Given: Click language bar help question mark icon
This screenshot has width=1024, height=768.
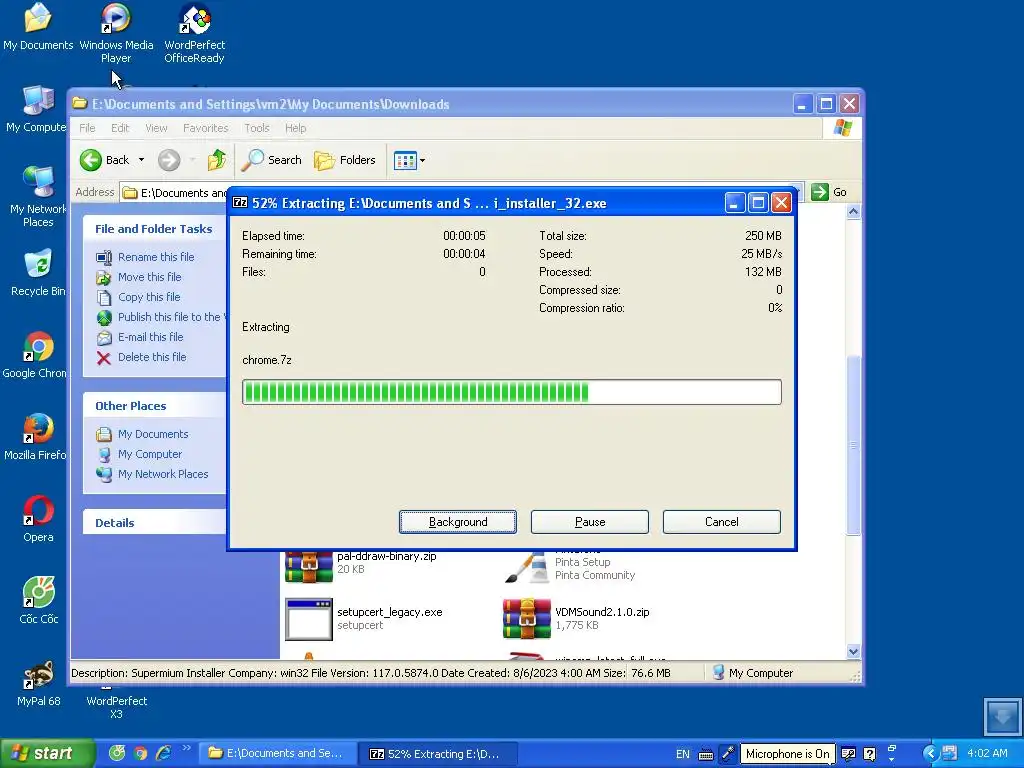Looking at the screenshot, I should pos(869,754).
